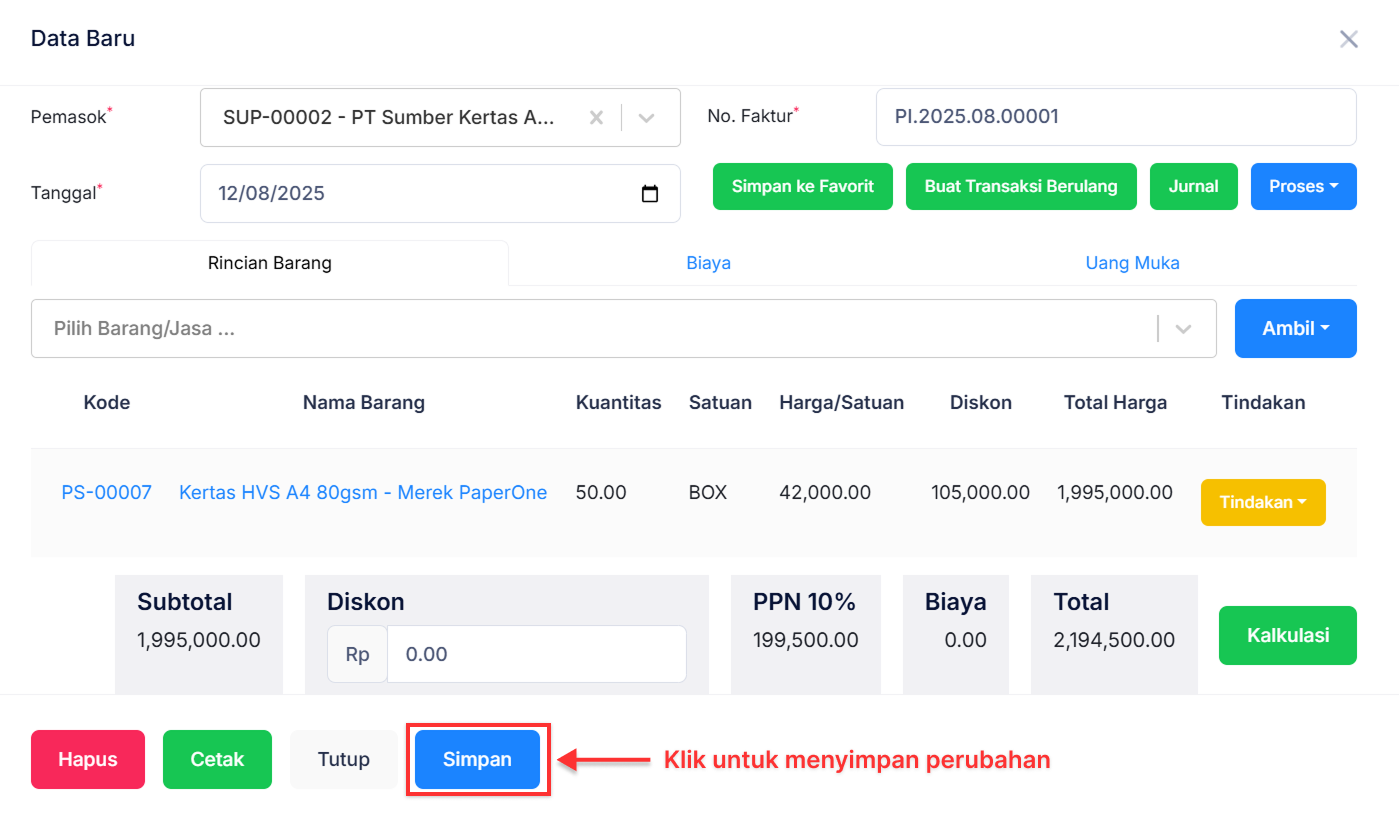This screenshot has width=1399, height=815.
Task: Open the PS-00007 item code link
Action: pos(106,492)
